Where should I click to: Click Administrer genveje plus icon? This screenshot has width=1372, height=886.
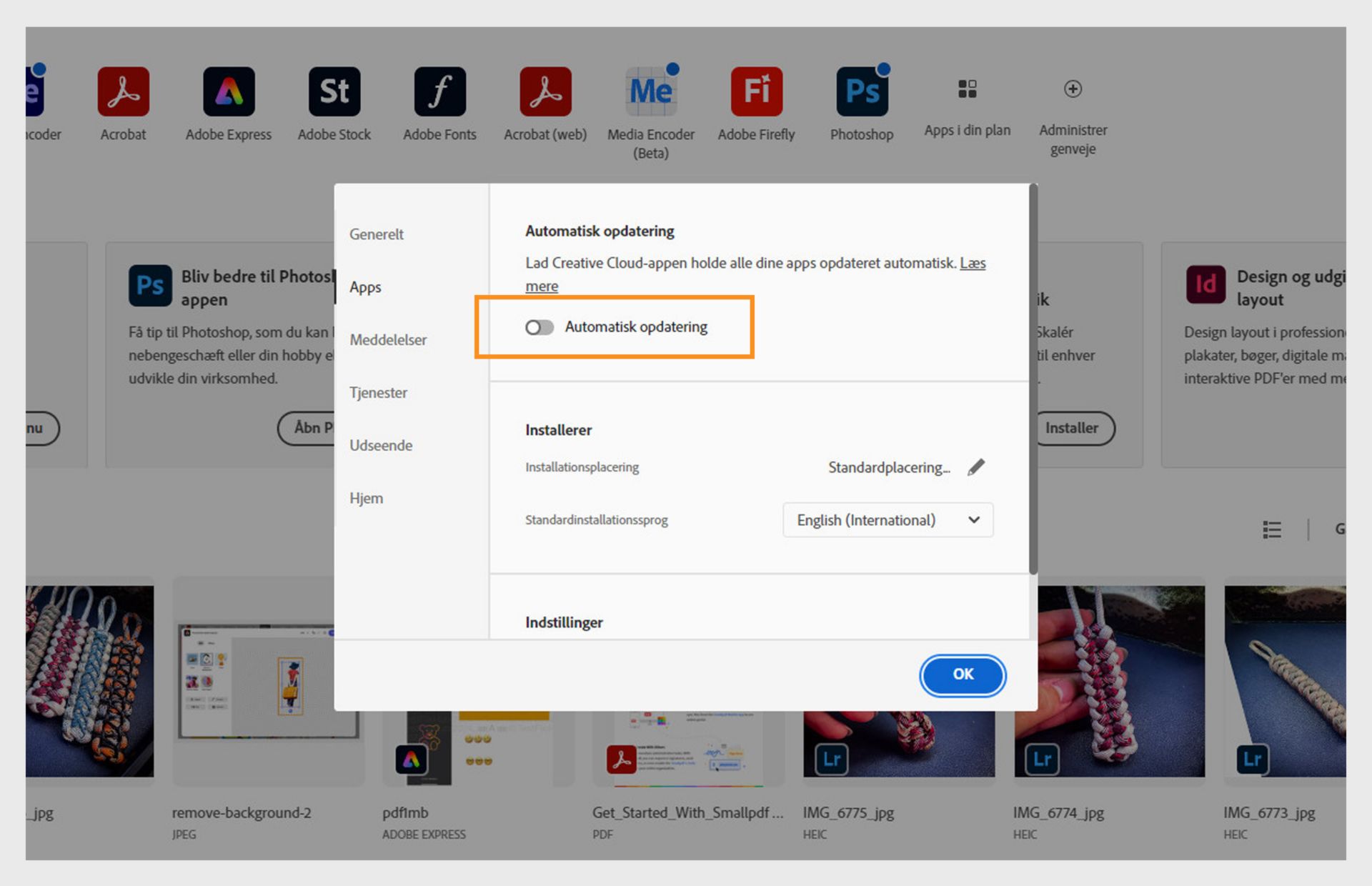pyautogui.click(x=1072, y=89)
